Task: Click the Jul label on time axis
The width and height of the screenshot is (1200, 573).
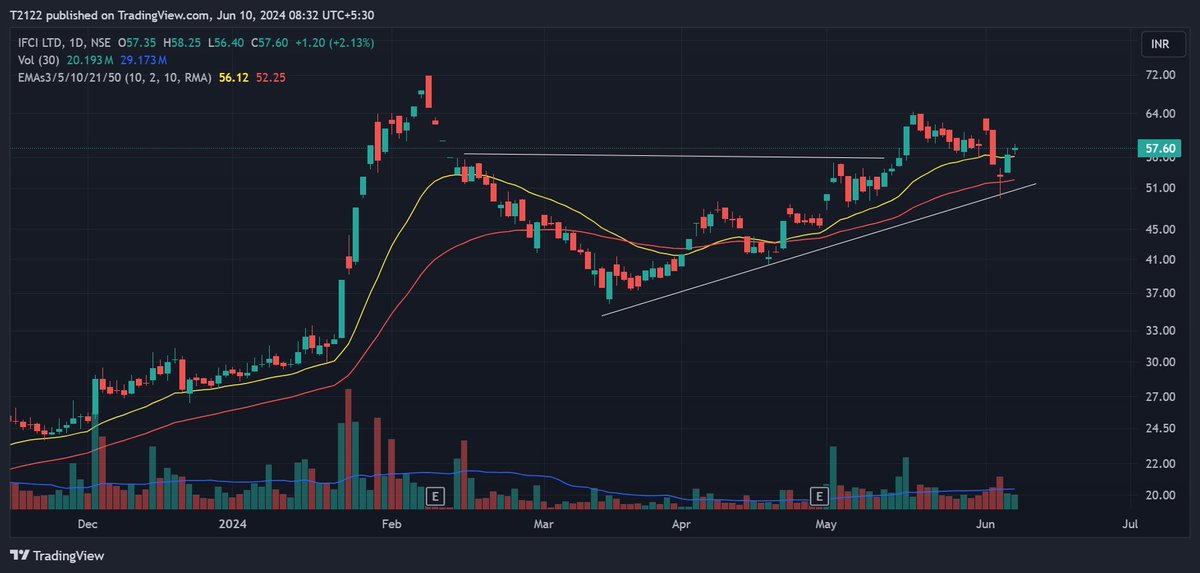Action: pyautogui.click(x=1130, y=524)
